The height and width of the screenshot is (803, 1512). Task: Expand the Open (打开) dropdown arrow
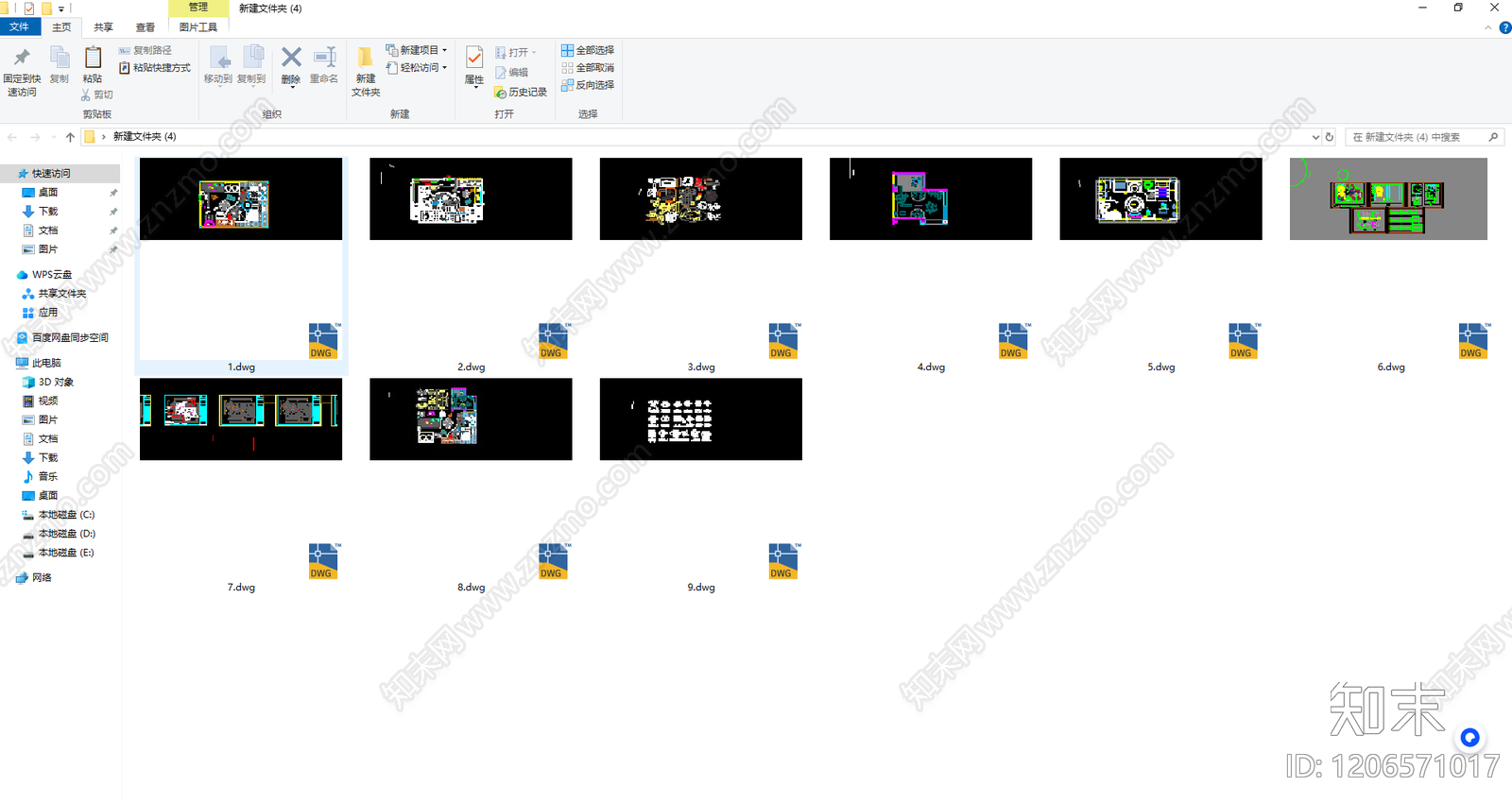click(x=534, y=53)
